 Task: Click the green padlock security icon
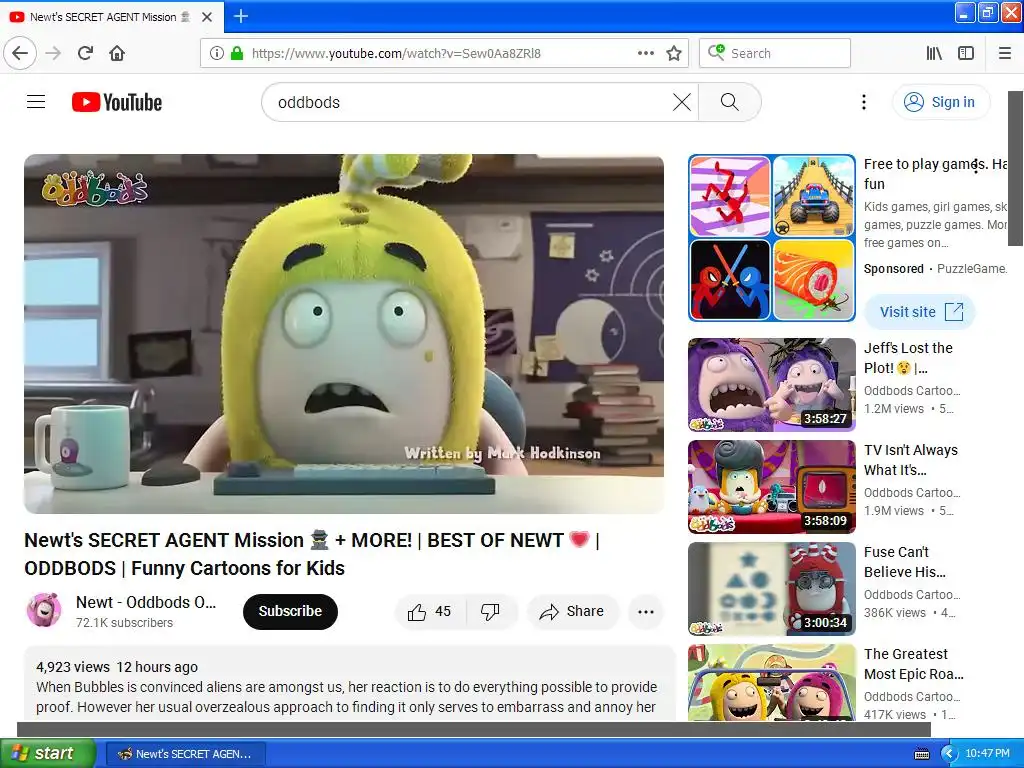point(237,53)
